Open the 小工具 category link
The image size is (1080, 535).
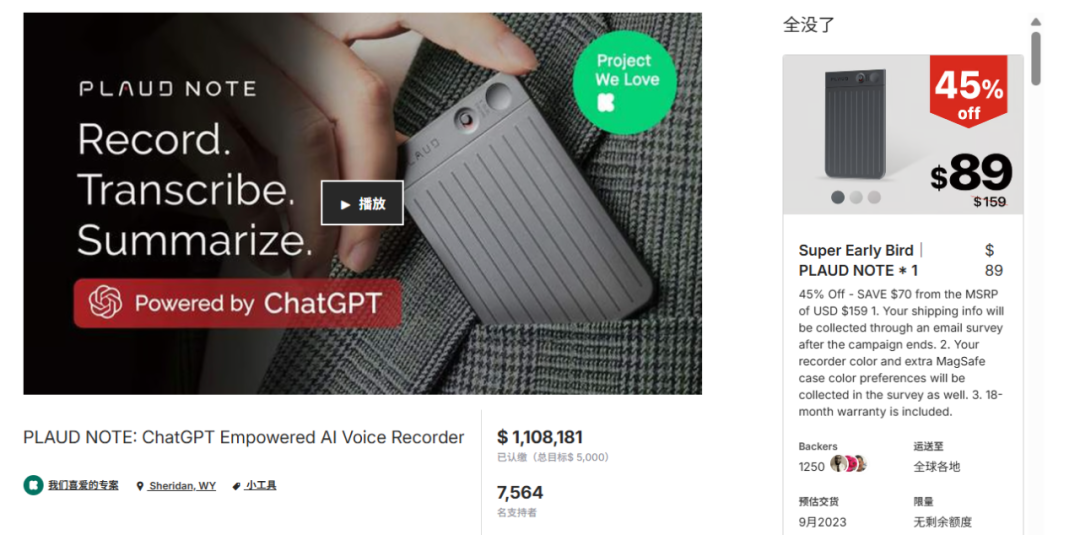[261, 485]
